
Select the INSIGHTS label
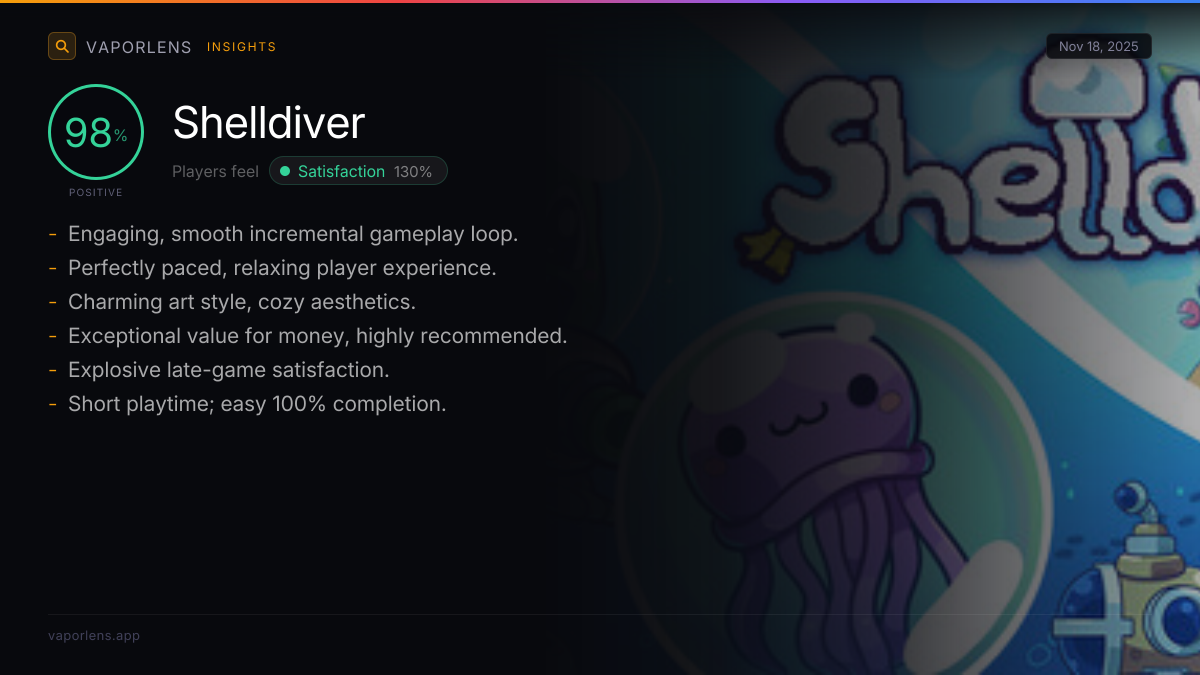242,47
